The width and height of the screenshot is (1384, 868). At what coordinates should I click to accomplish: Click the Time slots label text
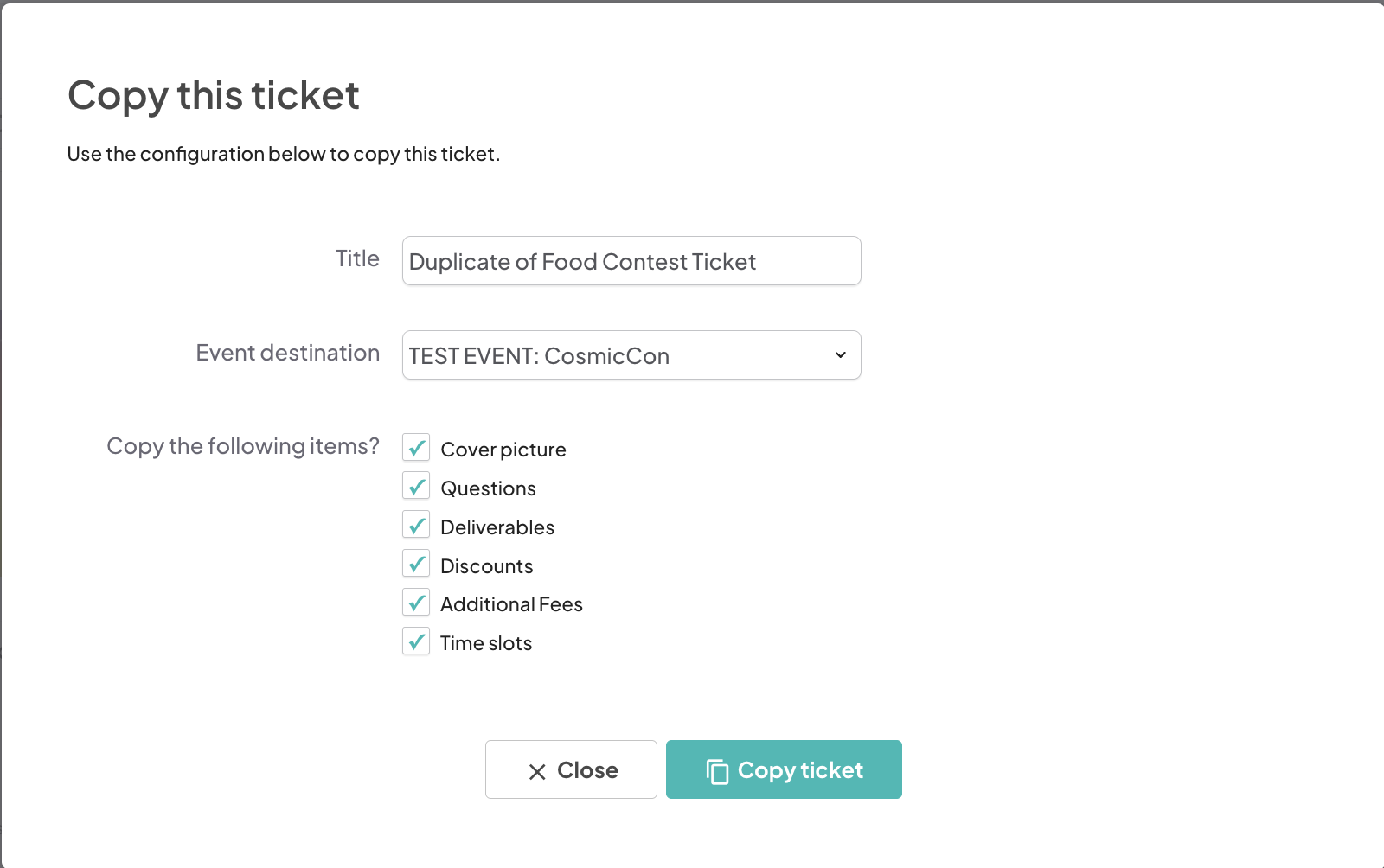pos(485,643)
